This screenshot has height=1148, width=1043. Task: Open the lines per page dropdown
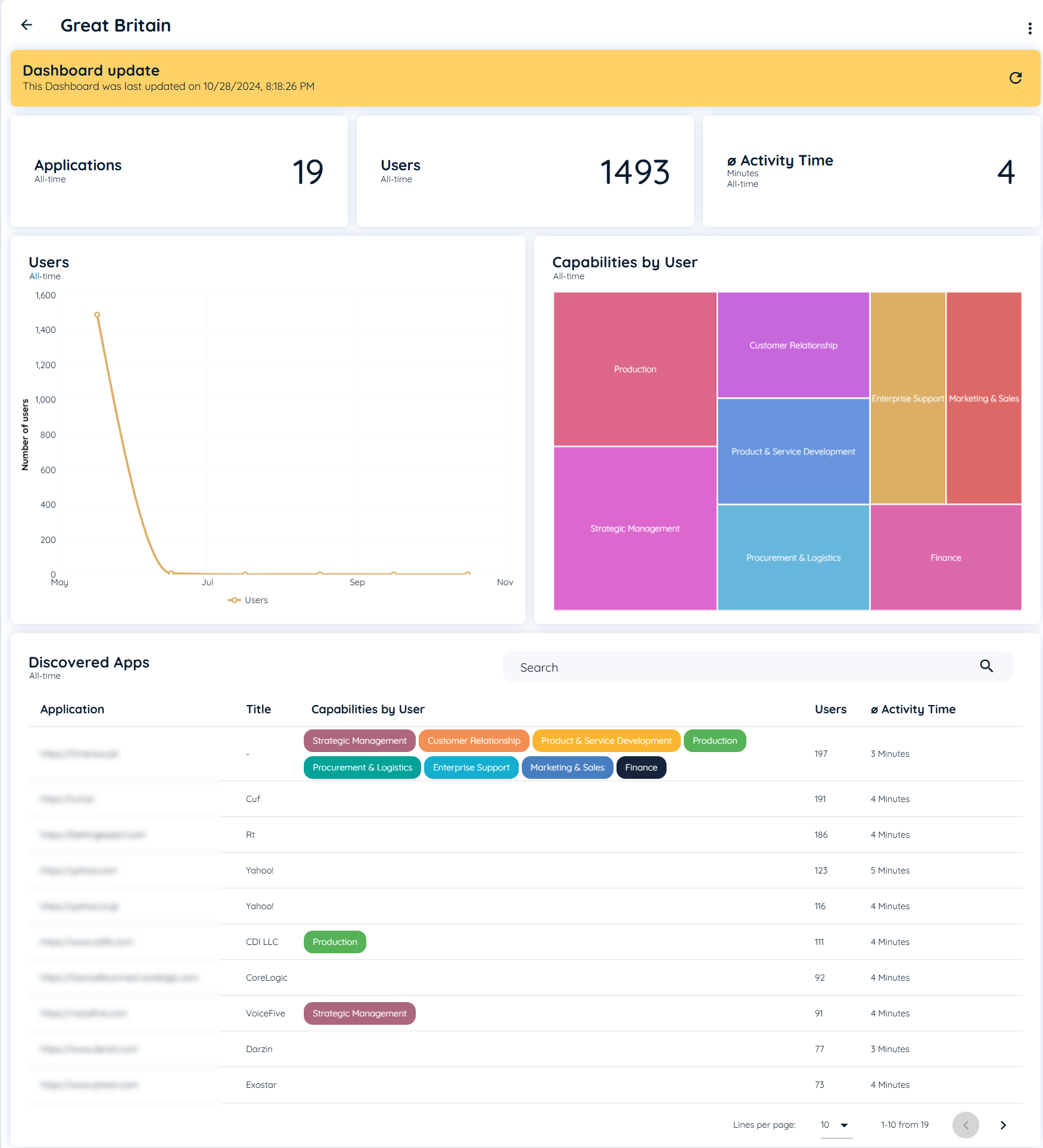(836, 1125)
